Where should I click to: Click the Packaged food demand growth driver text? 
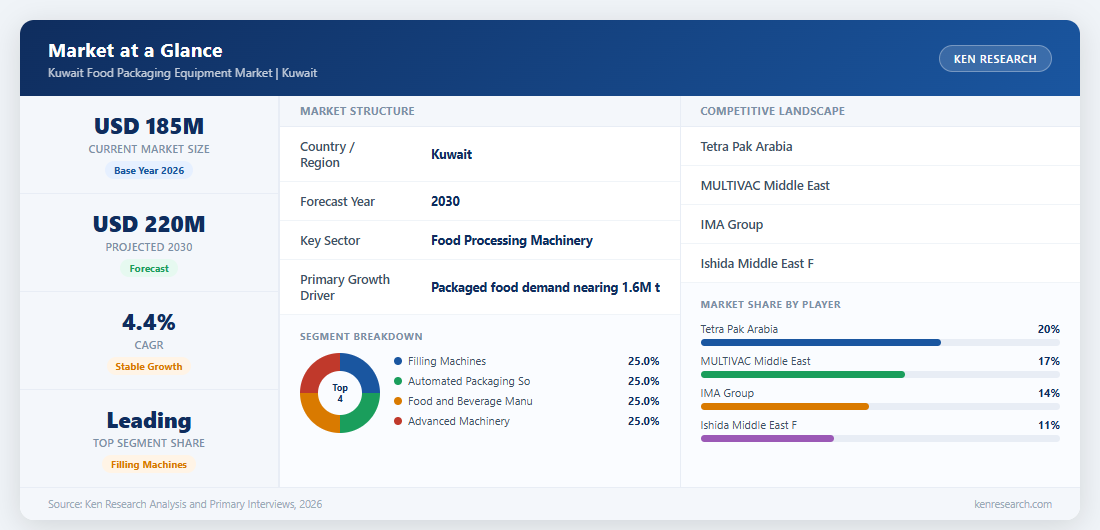point(545,288)
